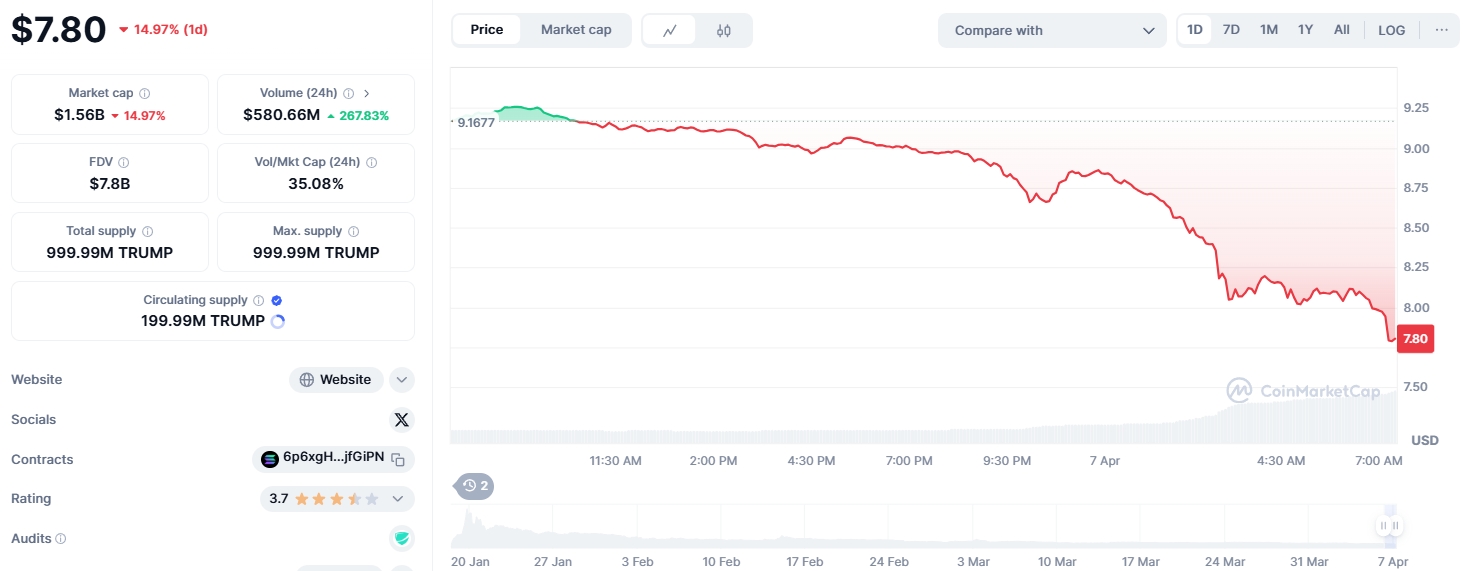Open chart more options ellipsis
The height and width of the screenshot is (571, 1463).
click(1441, 30)
